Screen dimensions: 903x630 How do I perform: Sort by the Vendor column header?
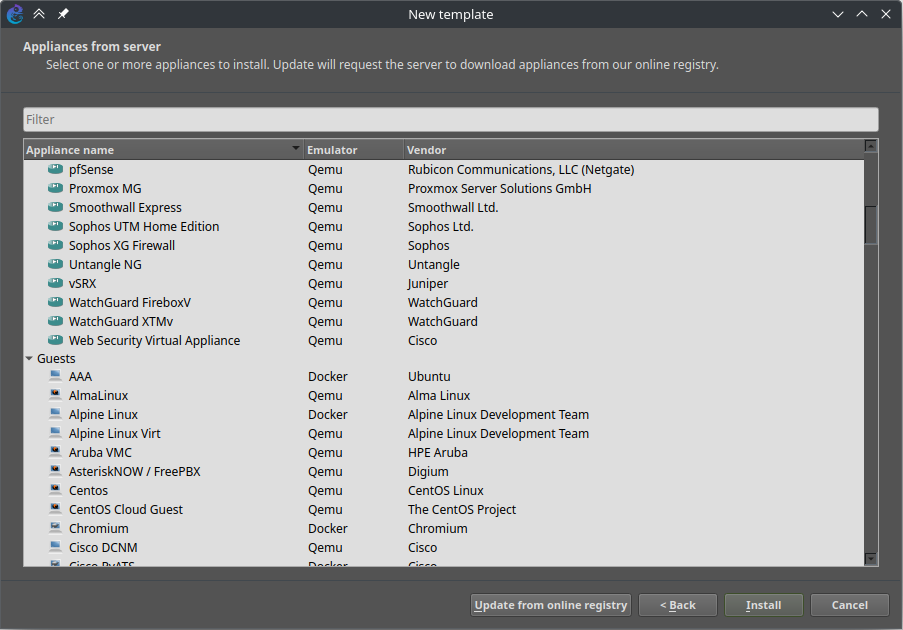point(634,150)
